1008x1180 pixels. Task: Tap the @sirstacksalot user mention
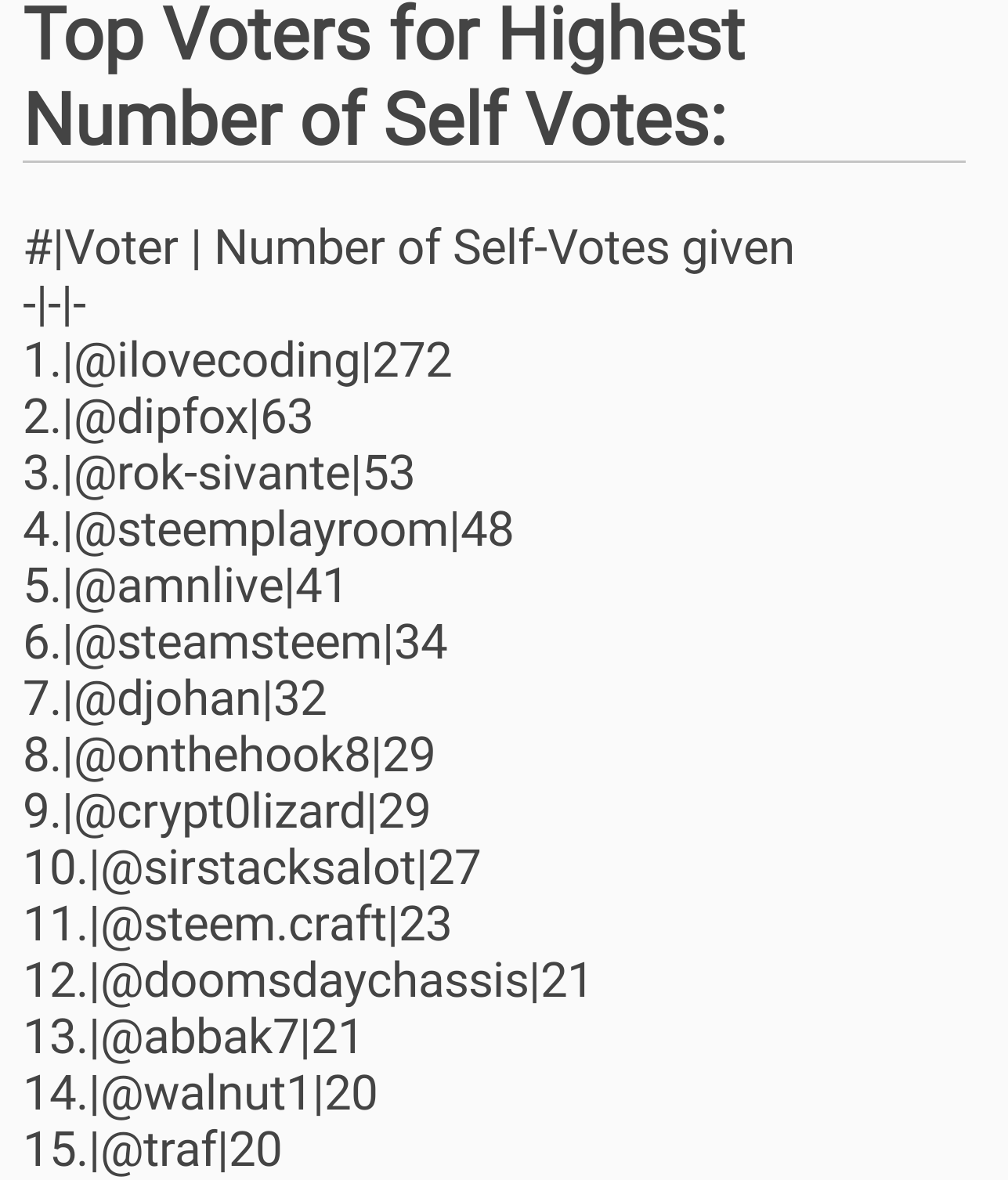click(258, 868)
